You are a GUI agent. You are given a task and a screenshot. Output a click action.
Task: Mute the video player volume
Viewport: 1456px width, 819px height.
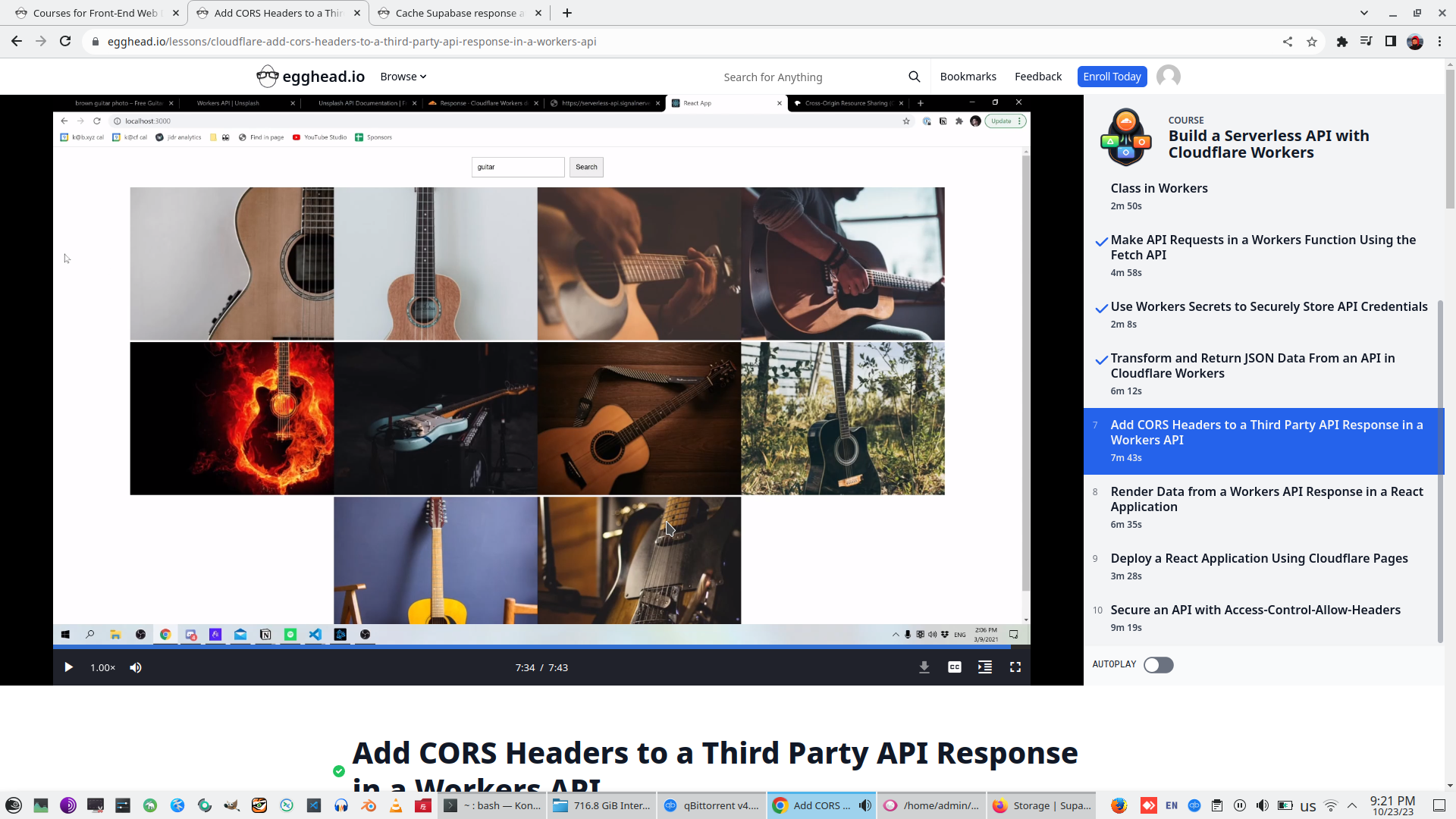pos(136,667)
